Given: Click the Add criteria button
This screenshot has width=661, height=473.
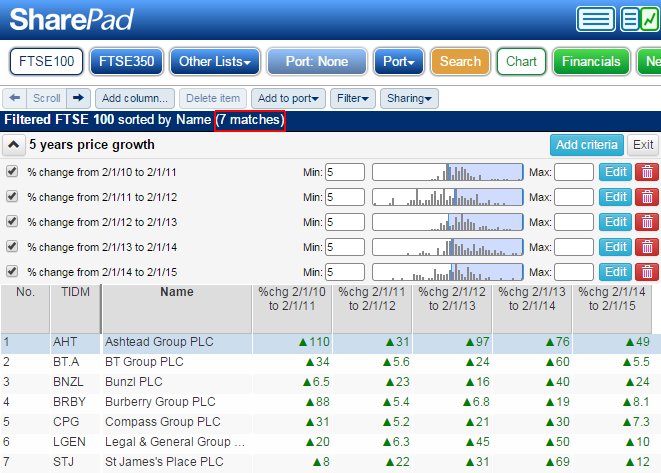Looking at the screenshot, I should click(586, 145).
